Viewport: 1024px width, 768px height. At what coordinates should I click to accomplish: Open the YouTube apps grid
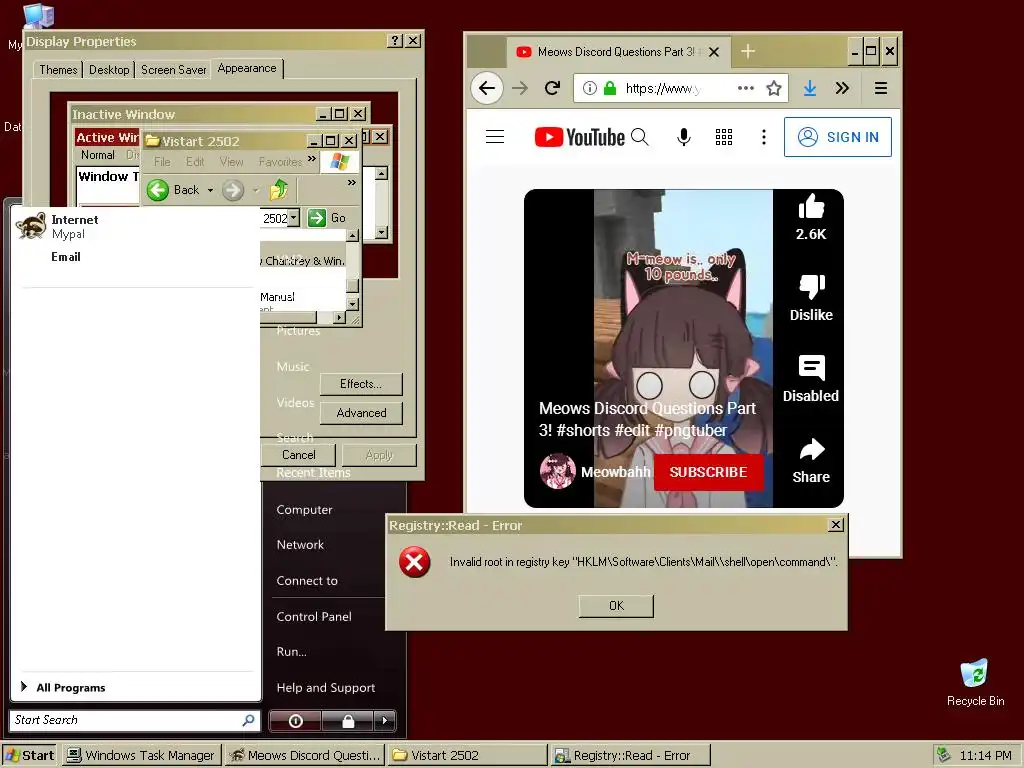point(724,136)
